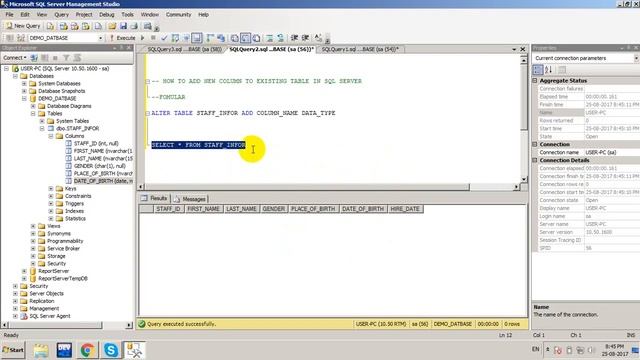640x360 pixels.
Task: Uncomment the selected lines icon
Action: coord(281,38)
